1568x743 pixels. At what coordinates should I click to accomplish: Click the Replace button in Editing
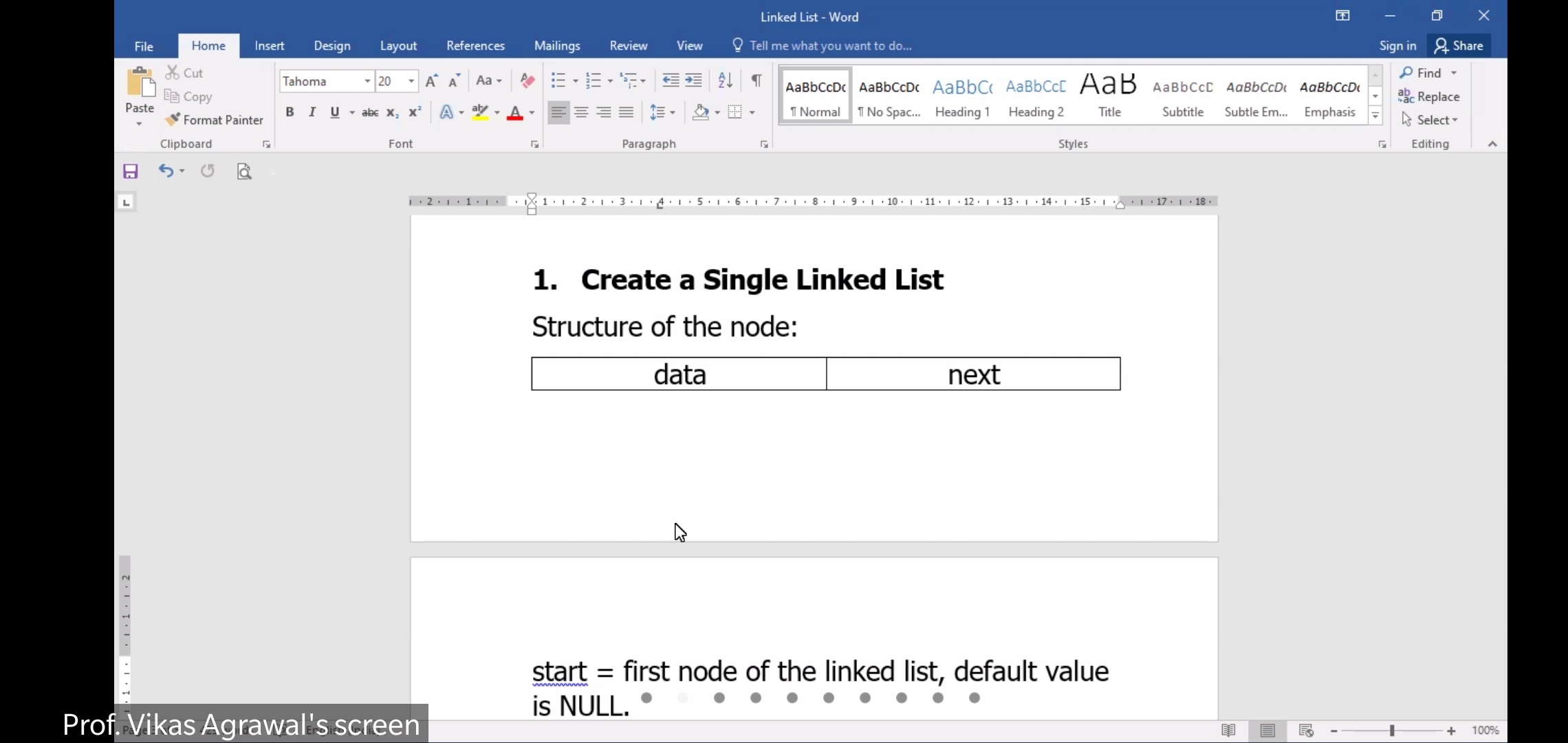[1429, 96]
